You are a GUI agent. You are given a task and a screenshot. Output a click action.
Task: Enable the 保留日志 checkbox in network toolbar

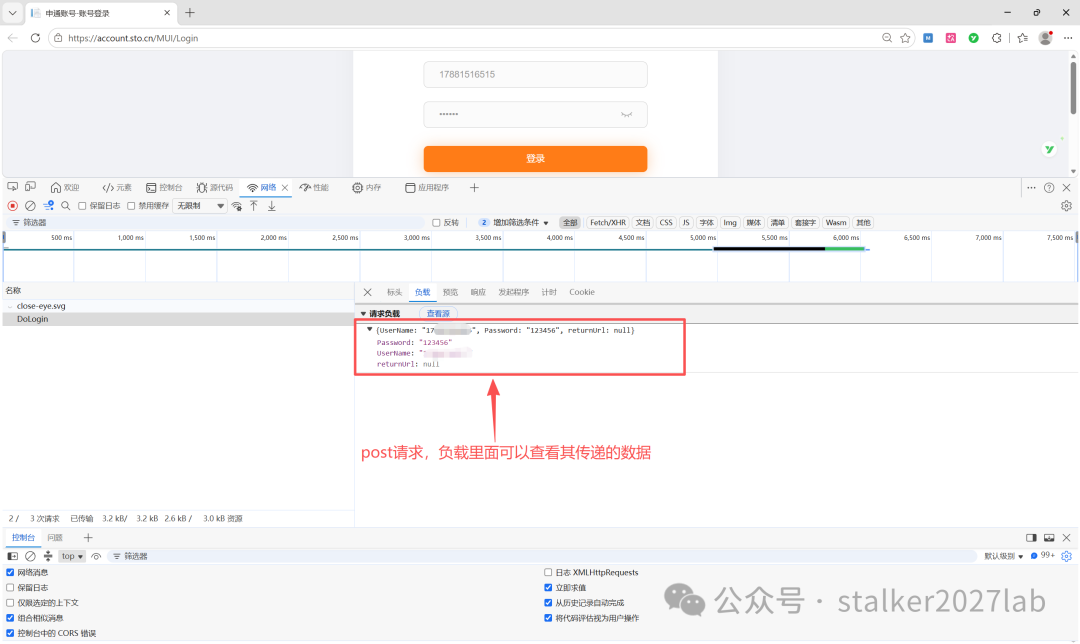pos(82,206)
